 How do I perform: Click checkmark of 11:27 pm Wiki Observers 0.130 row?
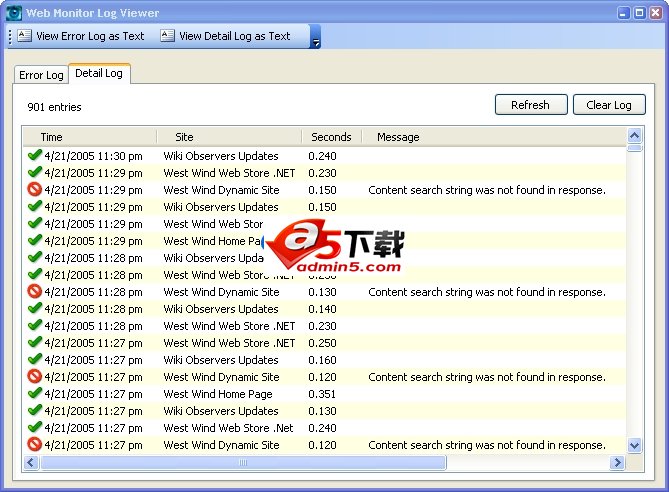[x=35, y=410]
